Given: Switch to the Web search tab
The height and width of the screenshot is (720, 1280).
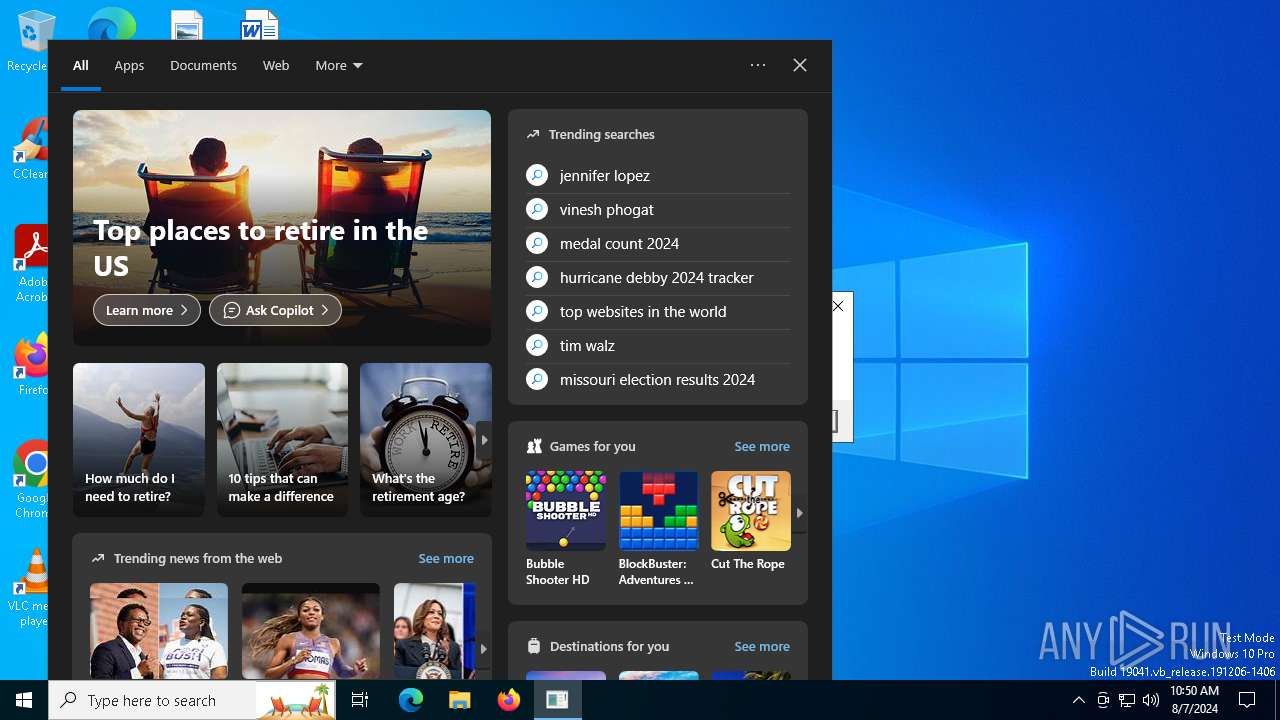Looking at the screenshot, I should click(276, 65).
